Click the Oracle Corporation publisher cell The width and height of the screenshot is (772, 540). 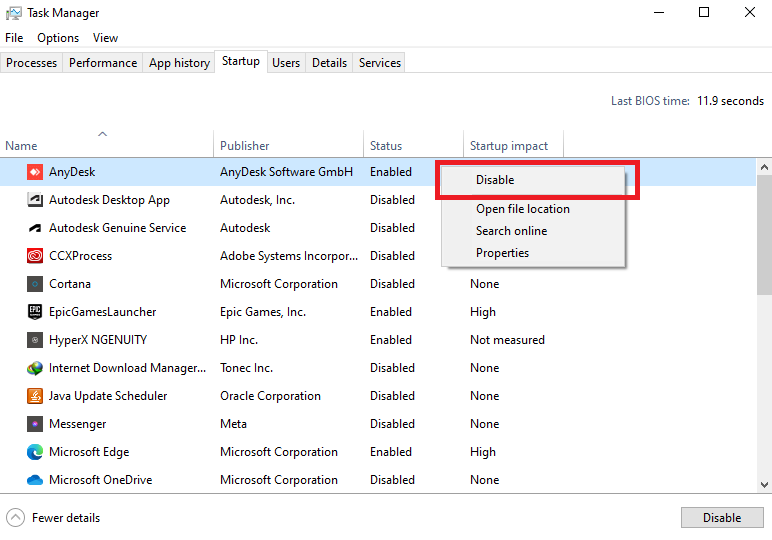270,396
